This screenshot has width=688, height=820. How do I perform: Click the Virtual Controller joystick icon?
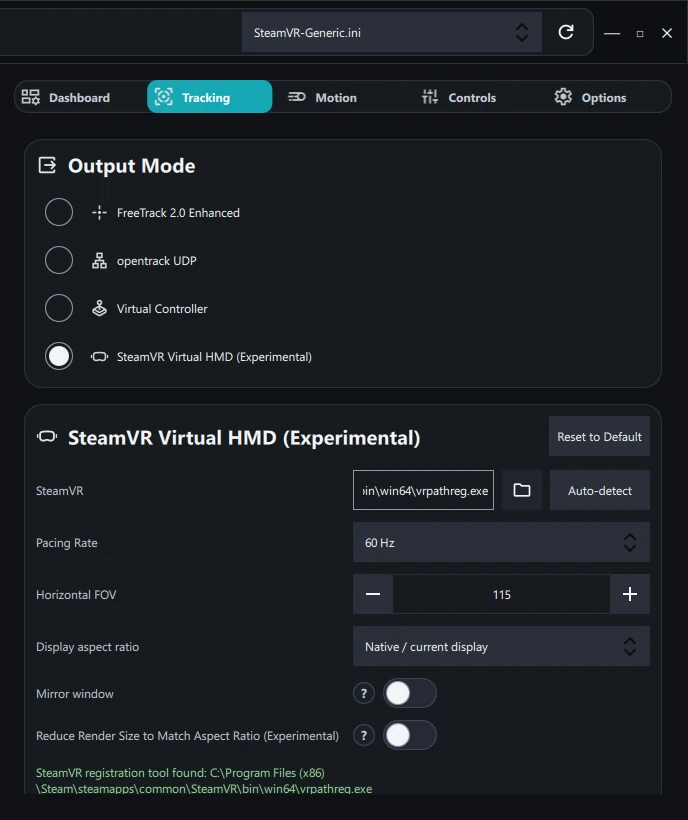[x=99, y=309]
